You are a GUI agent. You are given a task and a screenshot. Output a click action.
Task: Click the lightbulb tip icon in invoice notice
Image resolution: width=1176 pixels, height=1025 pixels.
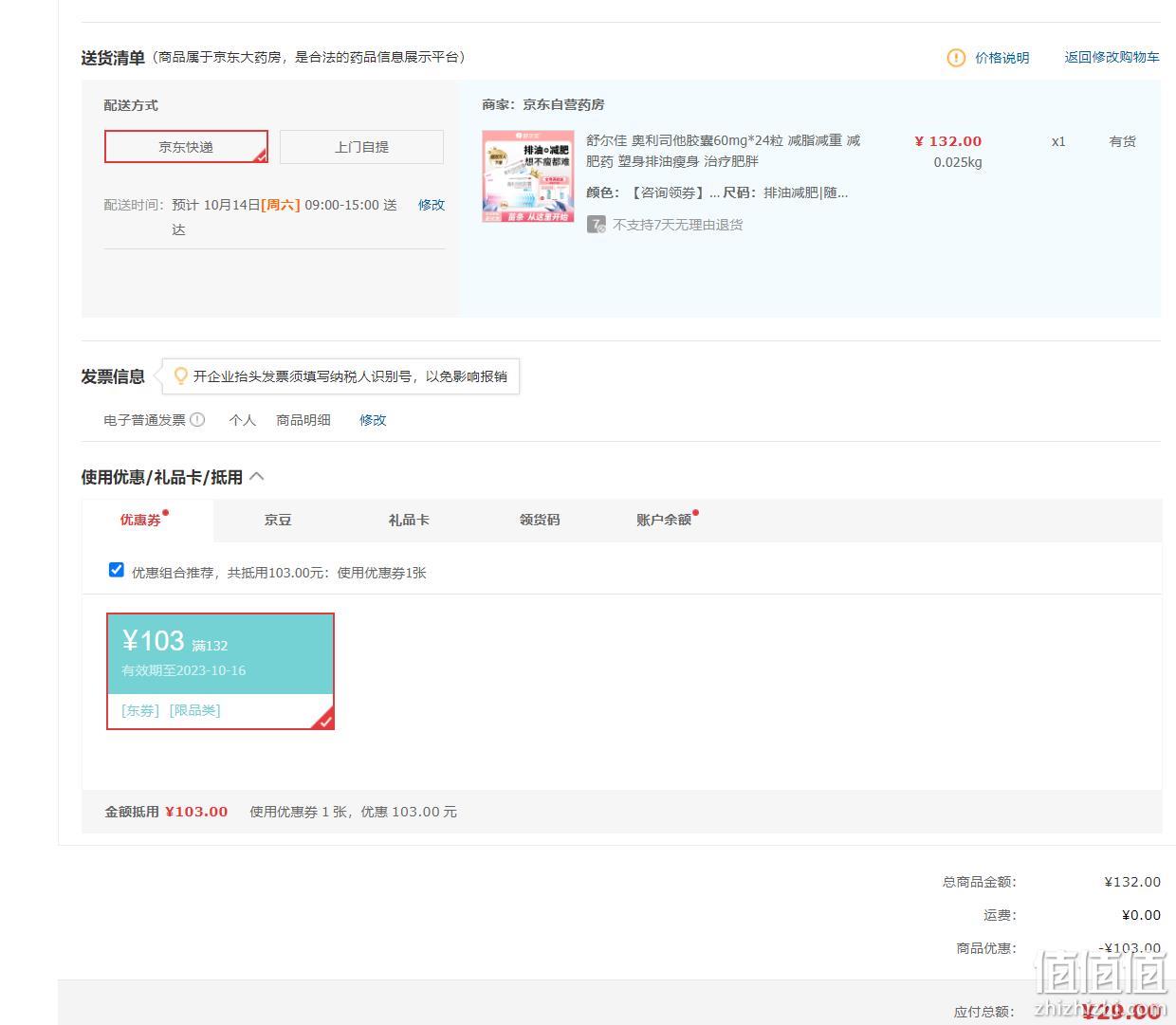[x=180, y=376]
